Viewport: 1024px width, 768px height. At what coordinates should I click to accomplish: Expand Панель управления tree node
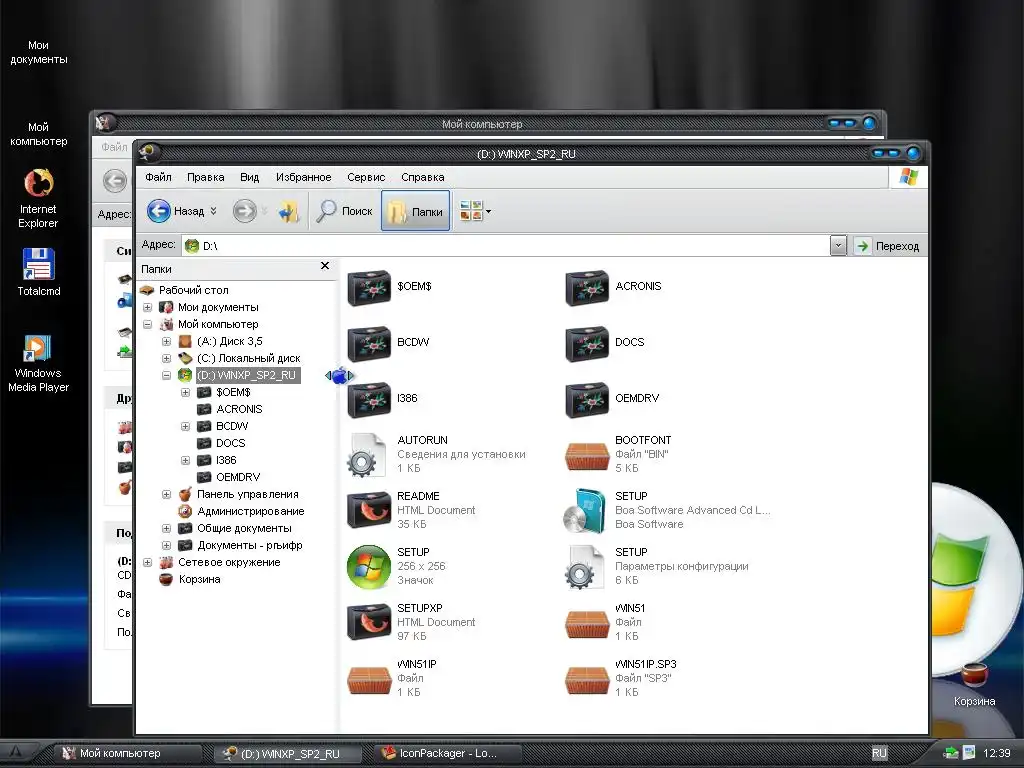pyautogui.click(x=167, y=494)
